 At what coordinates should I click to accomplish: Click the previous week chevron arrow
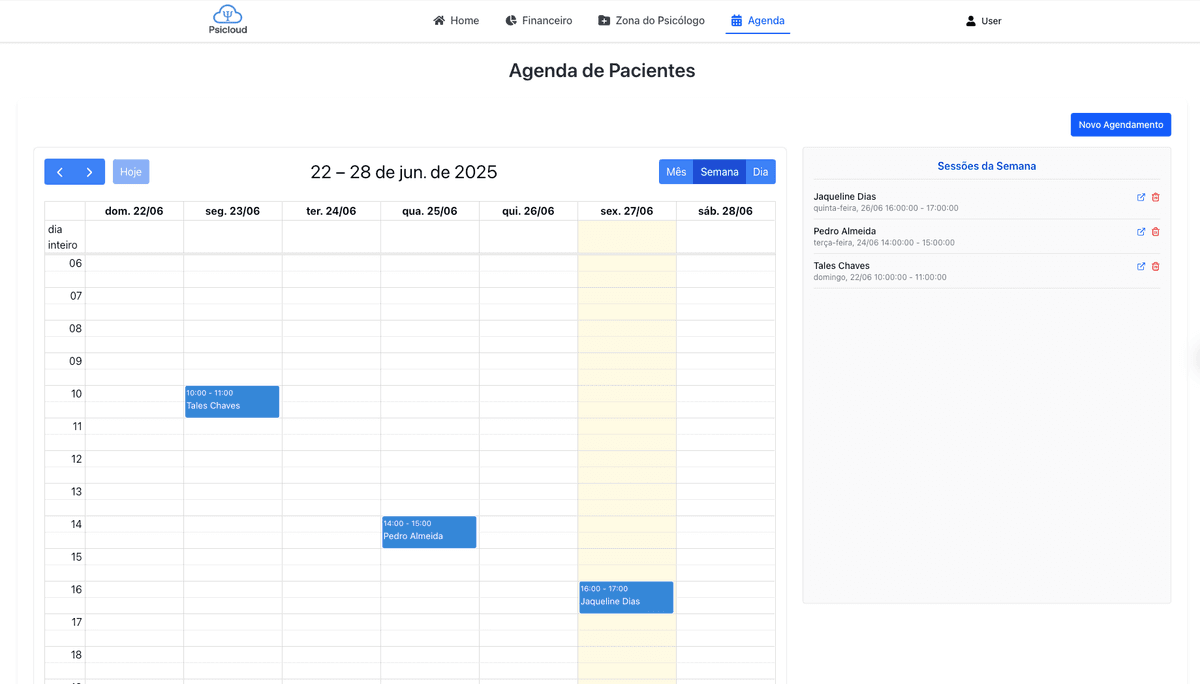59,171
